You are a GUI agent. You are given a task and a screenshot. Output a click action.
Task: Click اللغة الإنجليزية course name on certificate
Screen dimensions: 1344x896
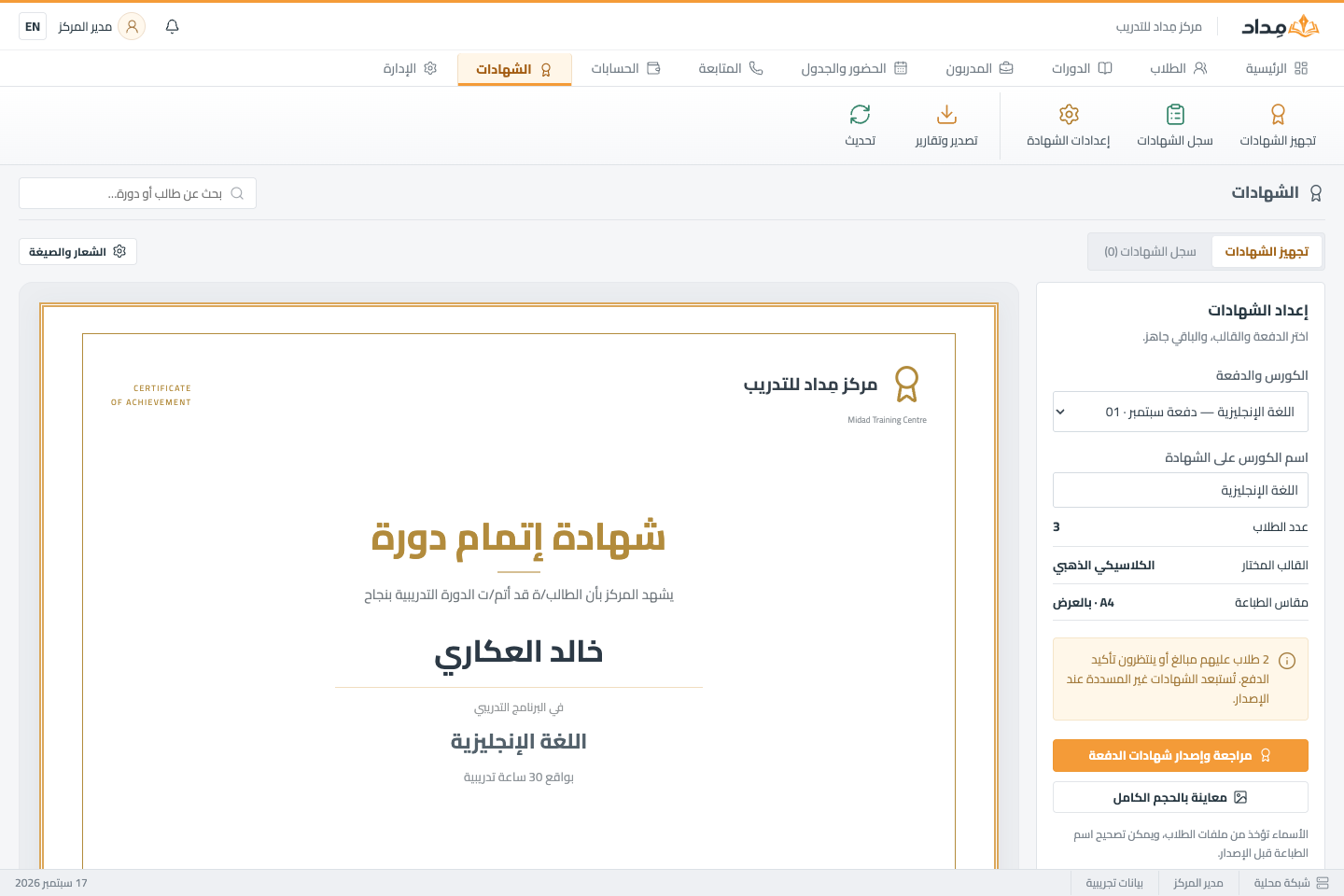519,741
